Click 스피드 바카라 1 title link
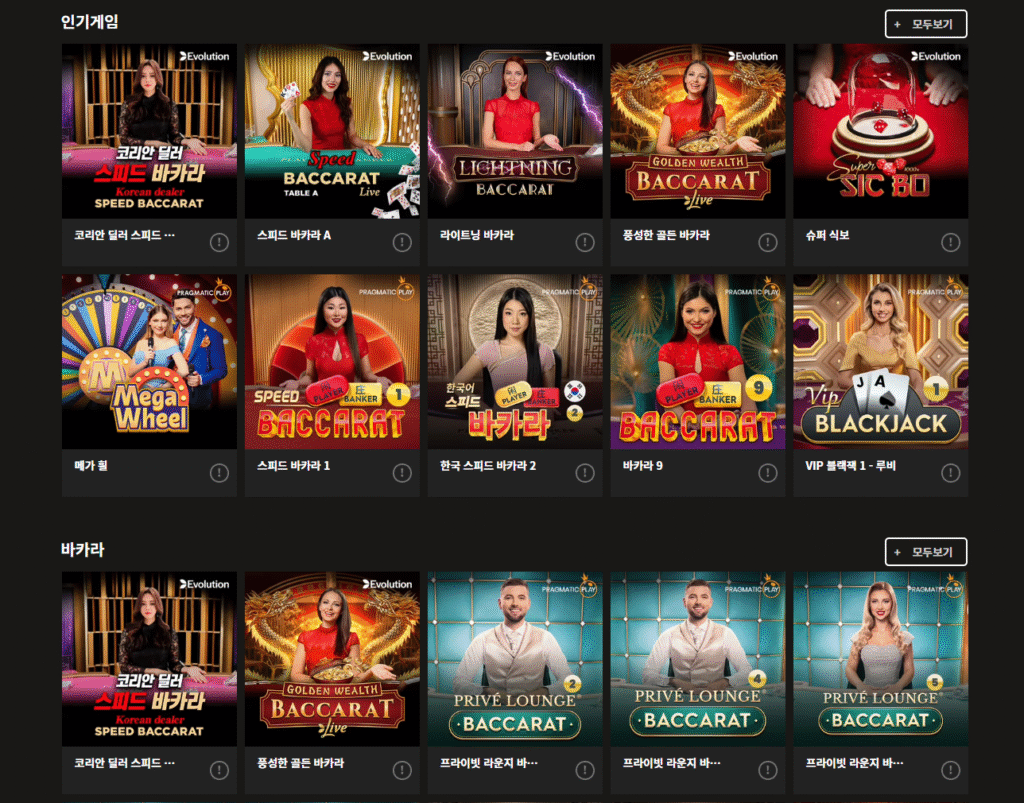Viewport: 1024px width, 803px height. [293, 465]
